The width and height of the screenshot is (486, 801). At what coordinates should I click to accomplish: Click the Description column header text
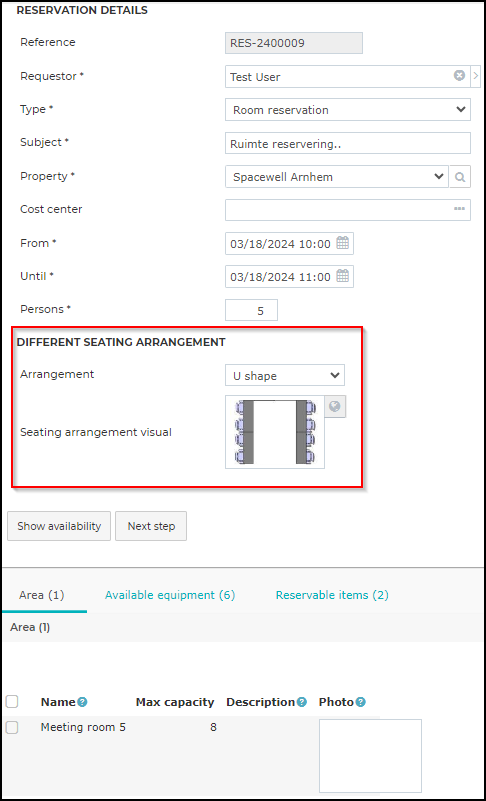pos(261,702)
